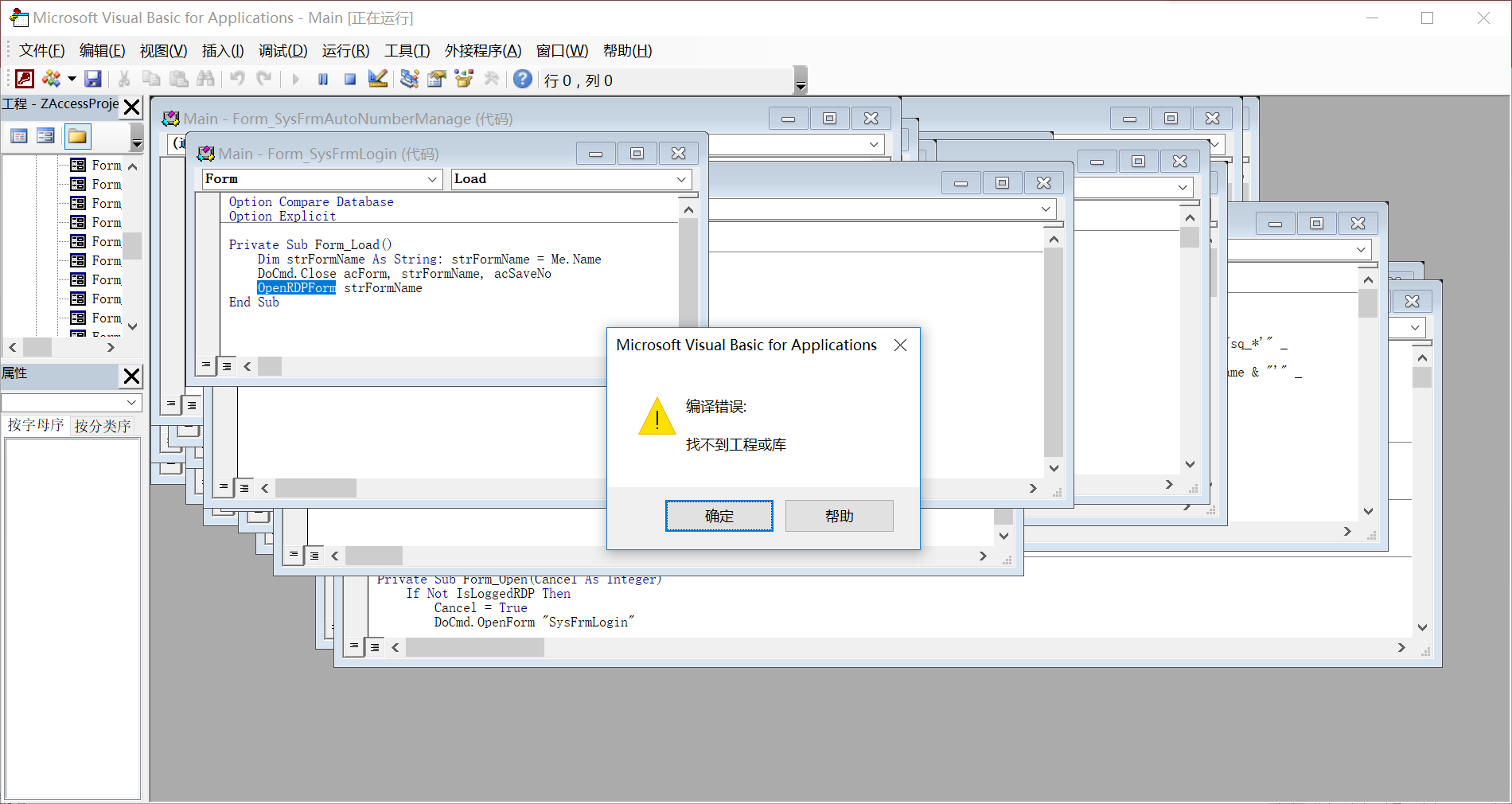This screenshot has width=1512, height=804.
Task: Open the 帮助(H) menu
Action: pyautogui.click(x=628, y=51)
